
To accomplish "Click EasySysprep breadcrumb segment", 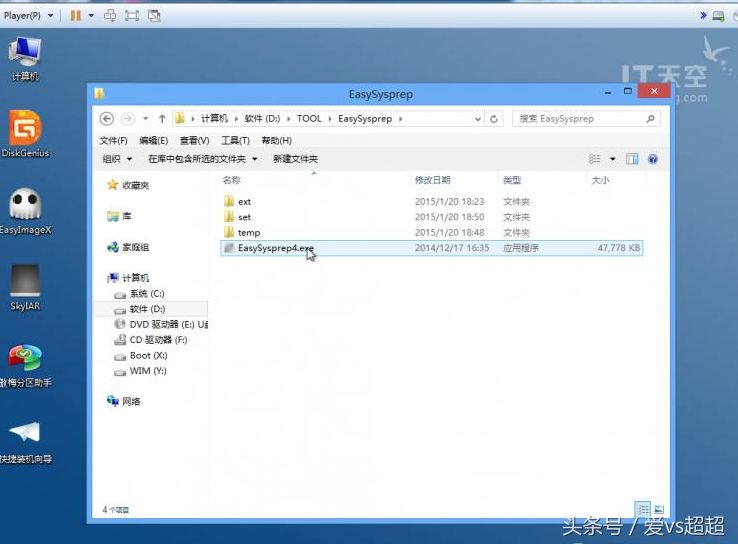I will 365,119.
